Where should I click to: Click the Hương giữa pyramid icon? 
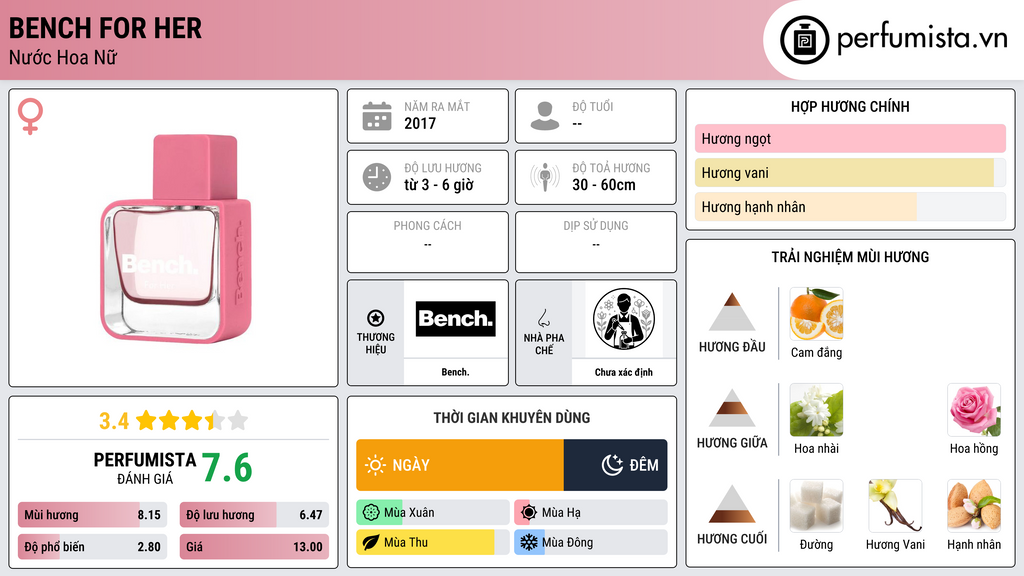click(x=732, y=408)
